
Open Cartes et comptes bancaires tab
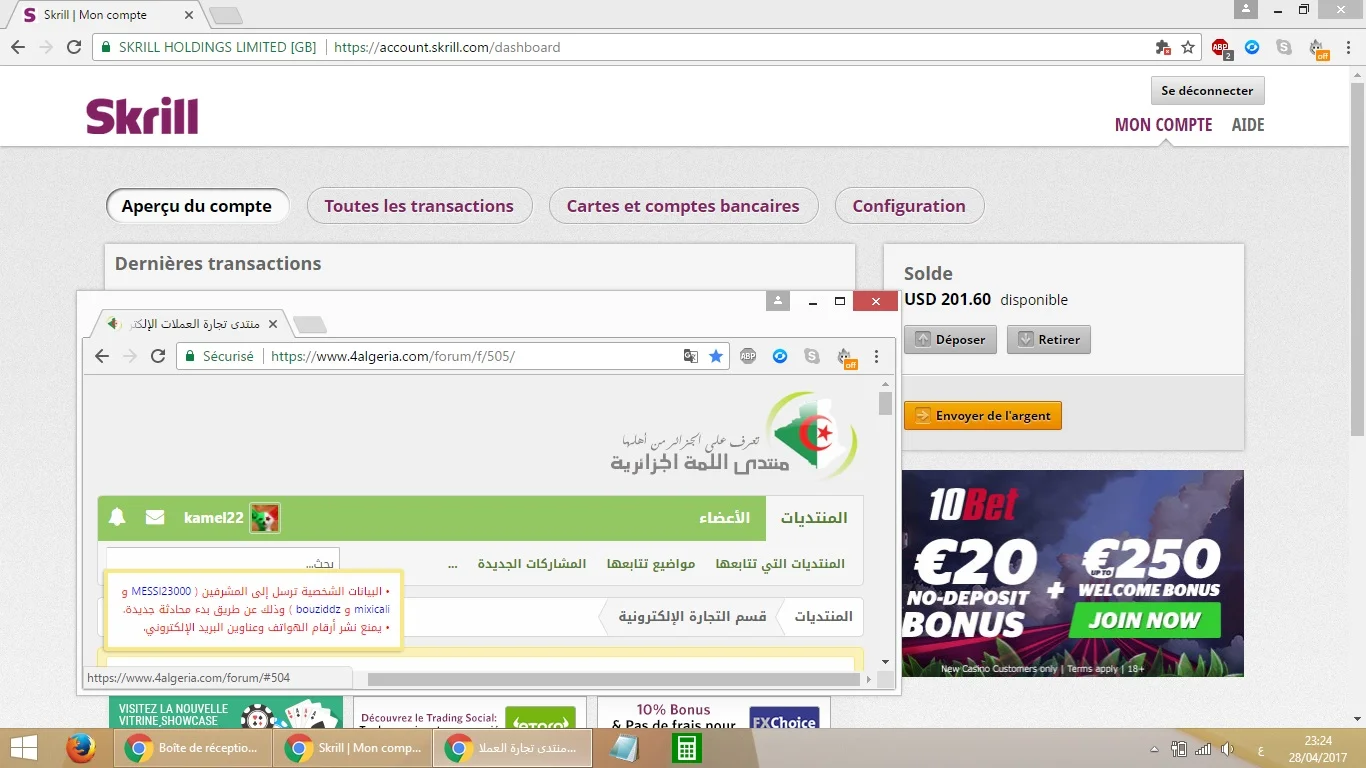pos(683,206)
